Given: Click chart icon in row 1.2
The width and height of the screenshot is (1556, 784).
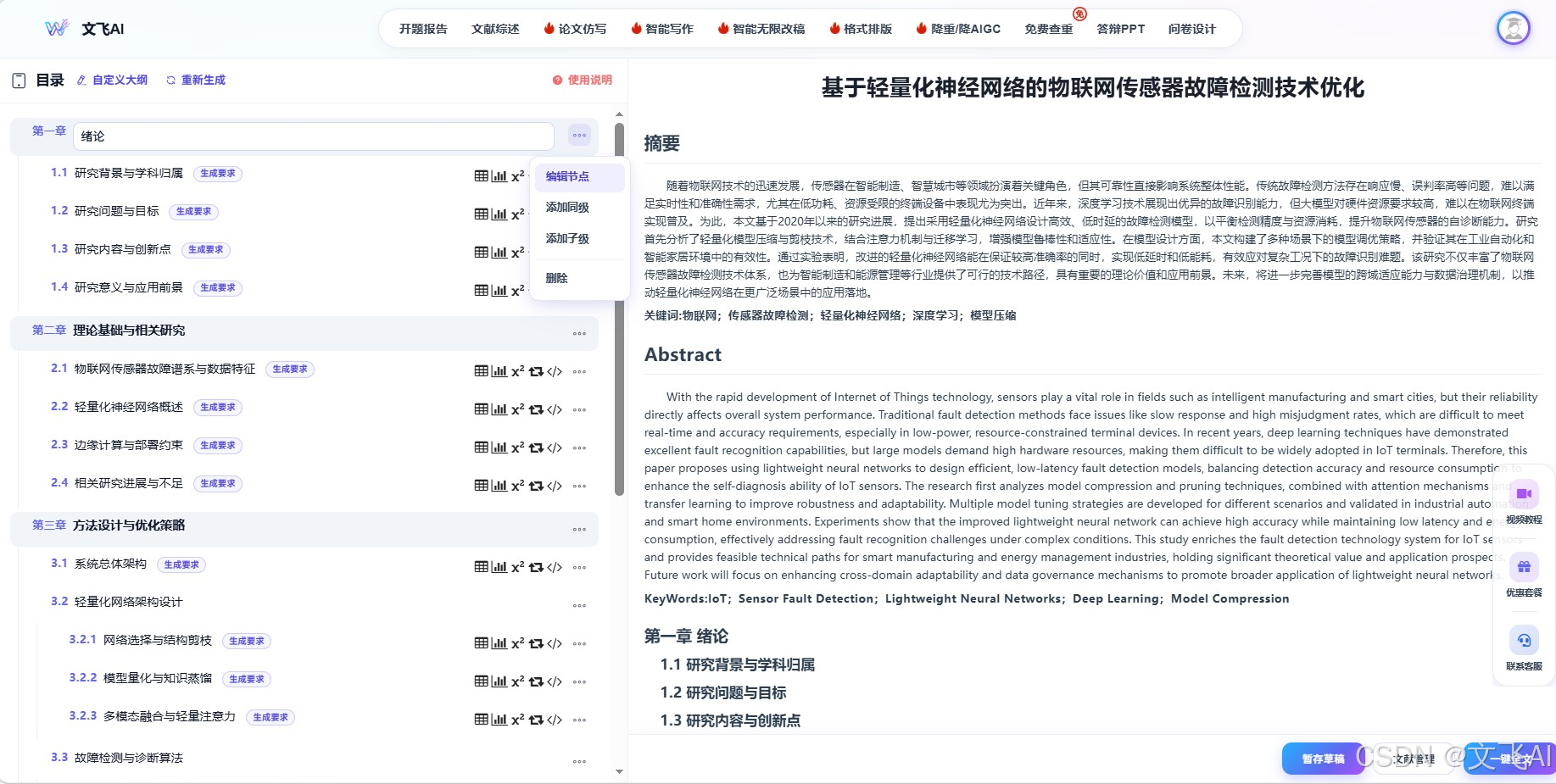Looking at the screenshot, I should pyautogui.click(x=499, y=214).
